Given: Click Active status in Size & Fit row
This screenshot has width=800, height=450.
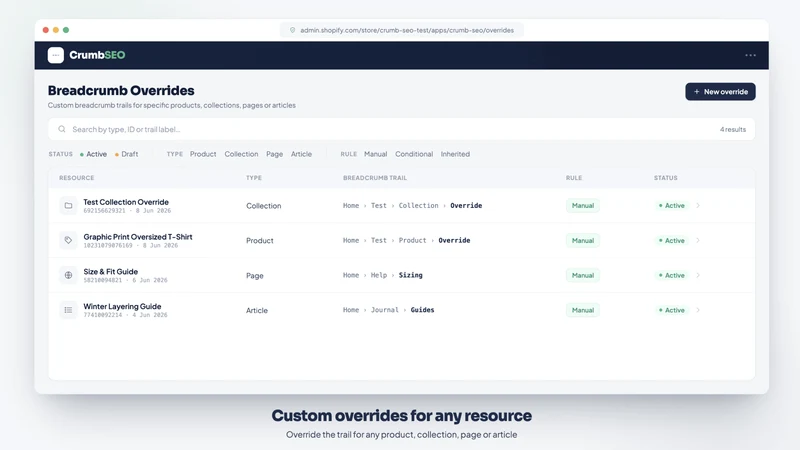Looking at the screenshot, I should [x=671, y=275].
